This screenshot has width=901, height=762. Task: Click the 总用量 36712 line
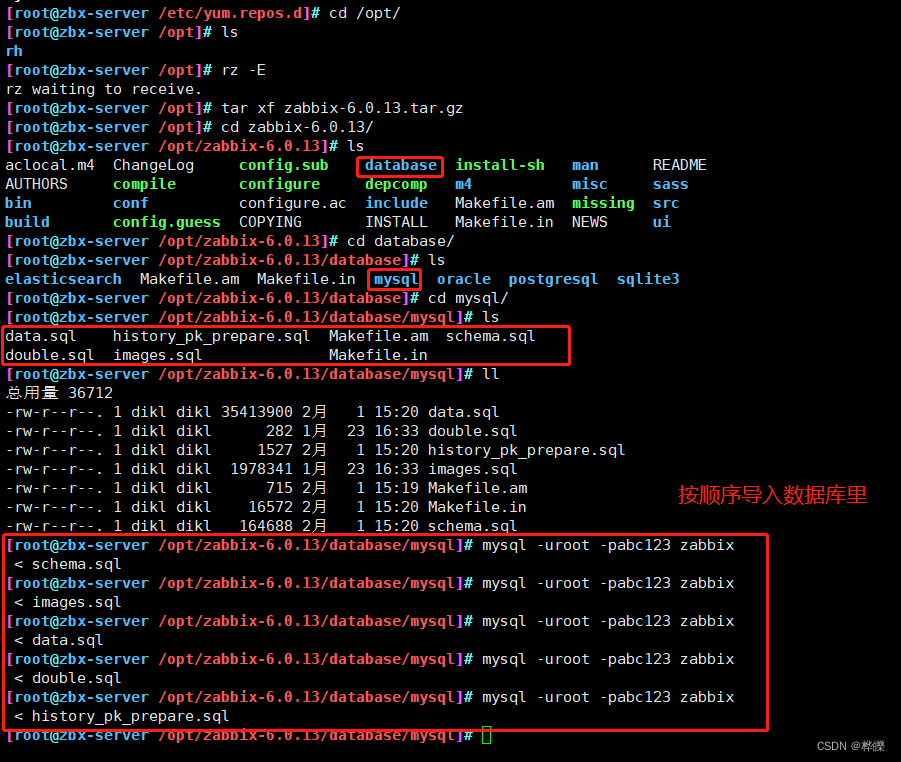coord(59,393)
